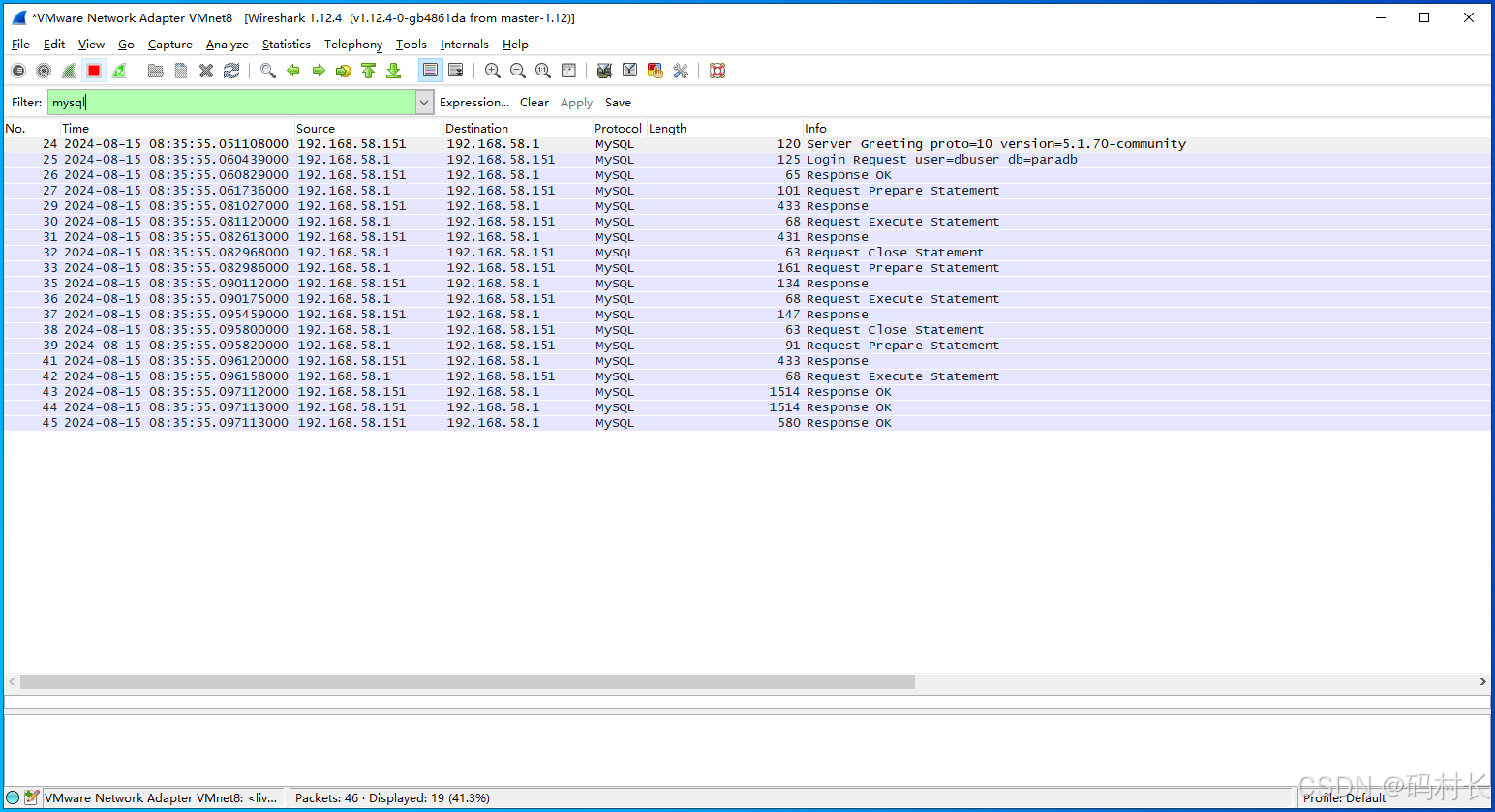The width and height of the screenshot is (1495, 812).
Task: Toggle packet list colorization
Action: (x=431, y=71)
